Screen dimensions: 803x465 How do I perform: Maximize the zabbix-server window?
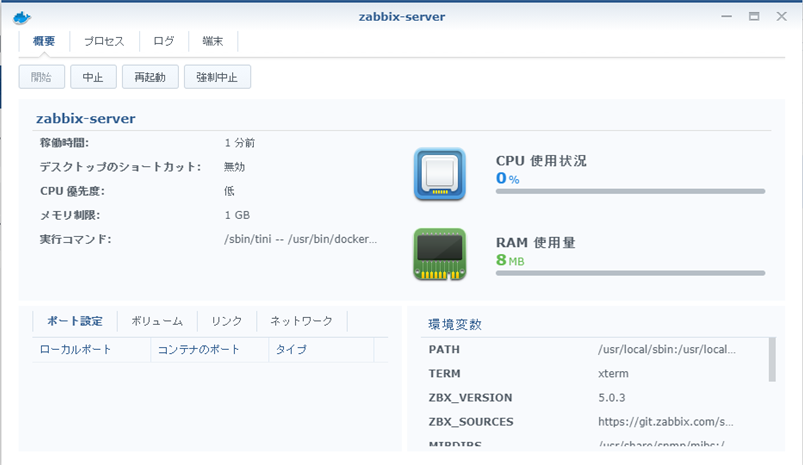754,16
